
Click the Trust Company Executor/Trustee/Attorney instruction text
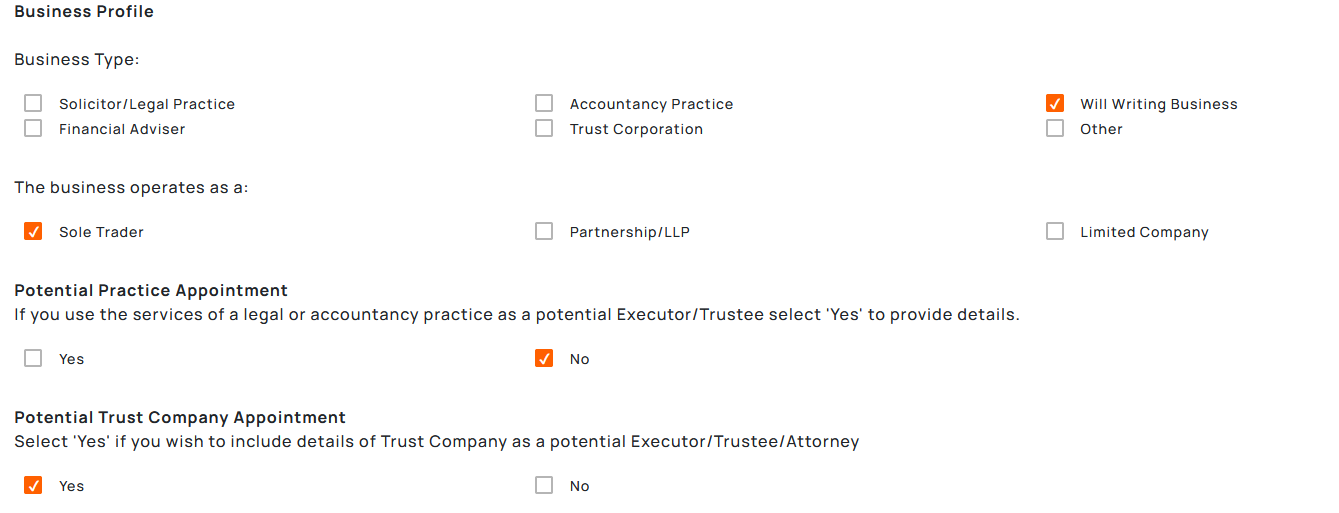point(436,442)
